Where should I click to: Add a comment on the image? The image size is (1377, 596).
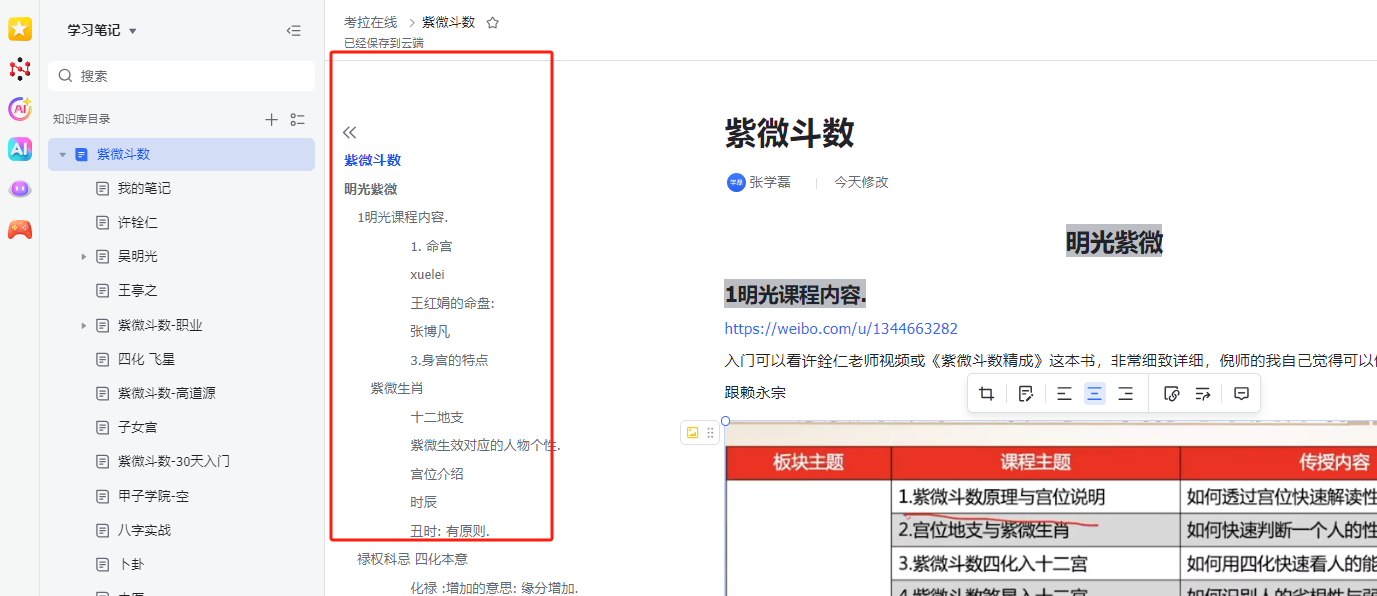1241,394
